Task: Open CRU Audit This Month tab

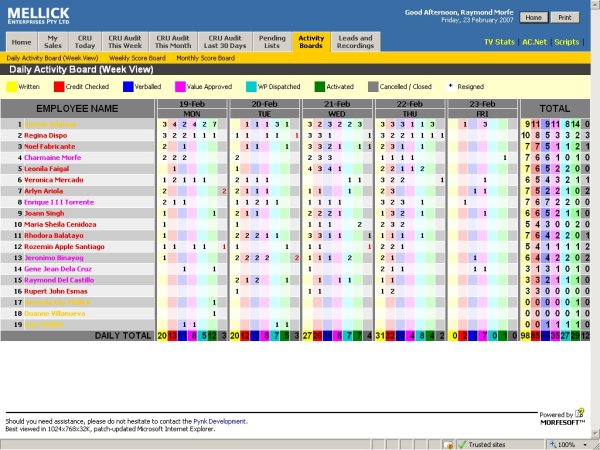Action: pyautogui.click(x=173, y=42)
